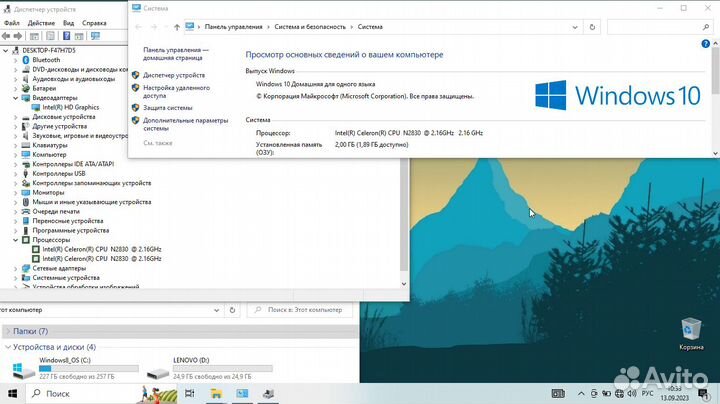The width and height of the screenshot is (720, 404).
Task: Click the search field in System window
Action: pos(659,27)
